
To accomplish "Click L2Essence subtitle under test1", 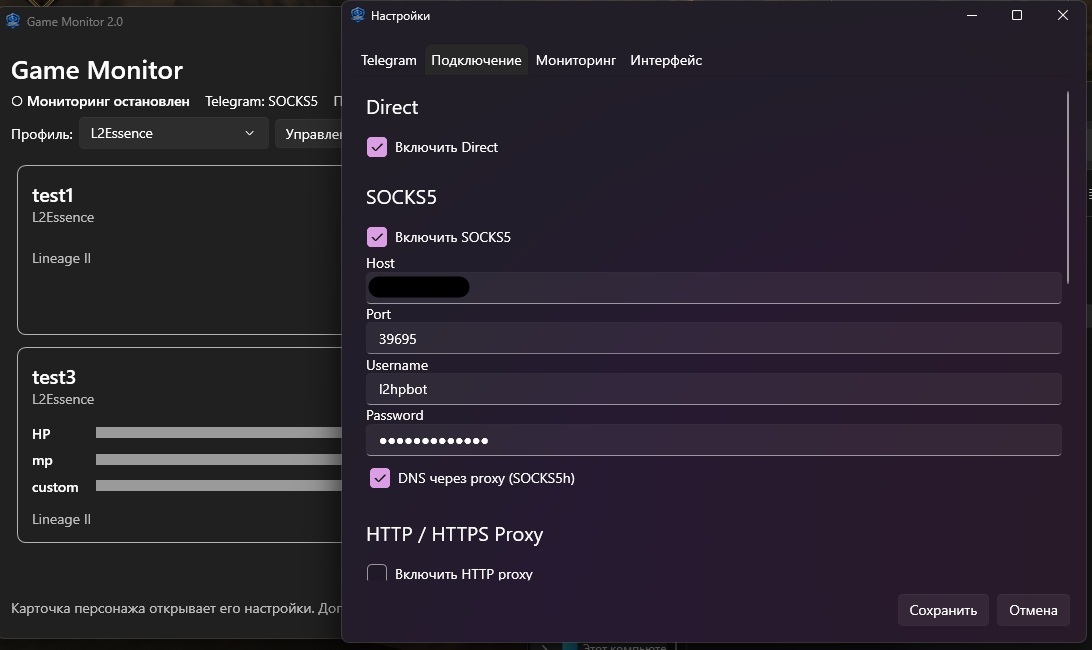I will coord(63,217).
